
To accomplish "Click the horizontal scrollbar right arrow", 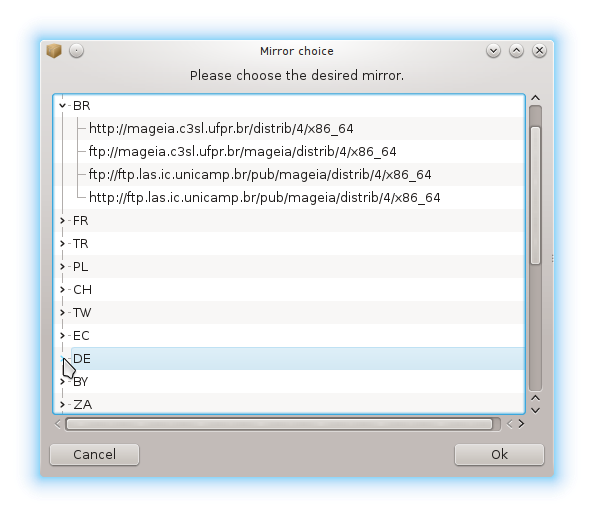I will click(x=522, y=424).
